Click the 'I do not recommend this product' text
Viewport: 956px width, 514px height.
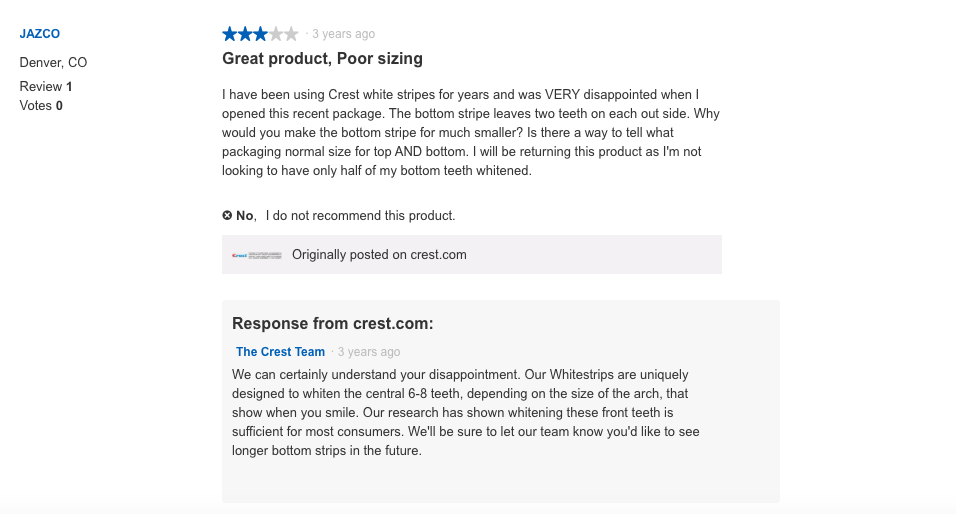point(360,216)
